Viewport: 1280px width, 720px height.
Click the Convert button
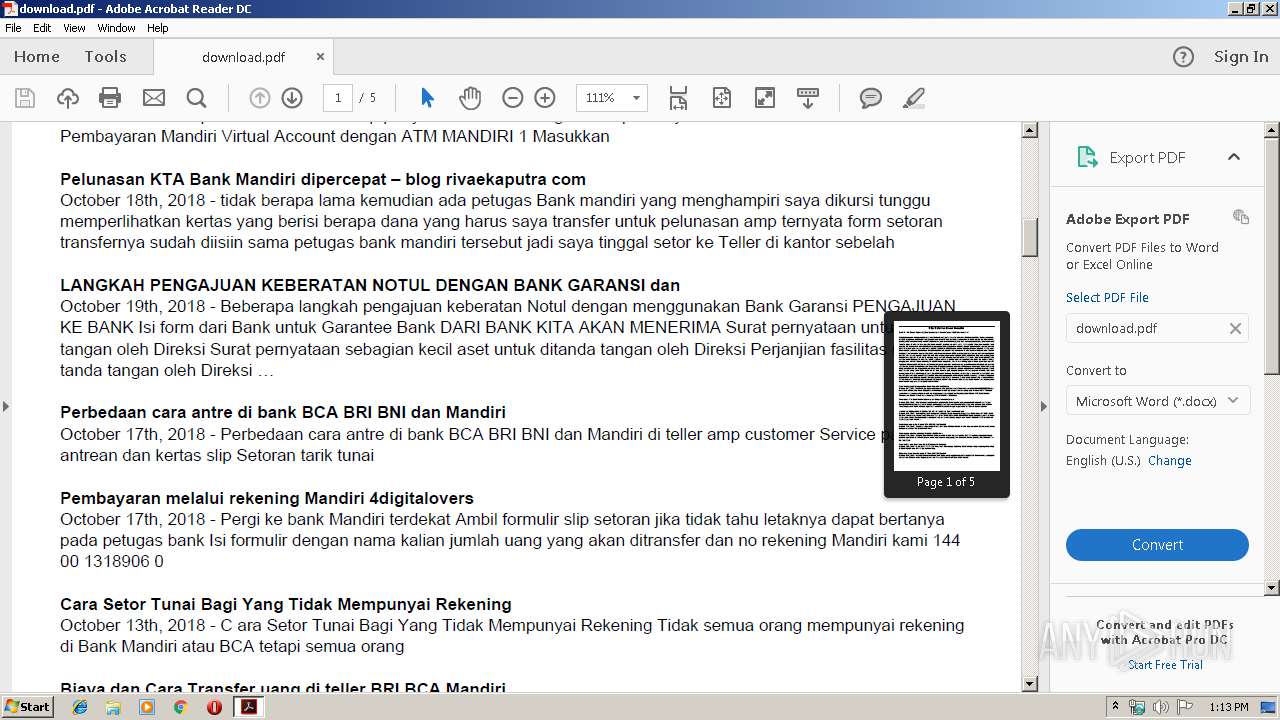click(x=1157, y=545)
